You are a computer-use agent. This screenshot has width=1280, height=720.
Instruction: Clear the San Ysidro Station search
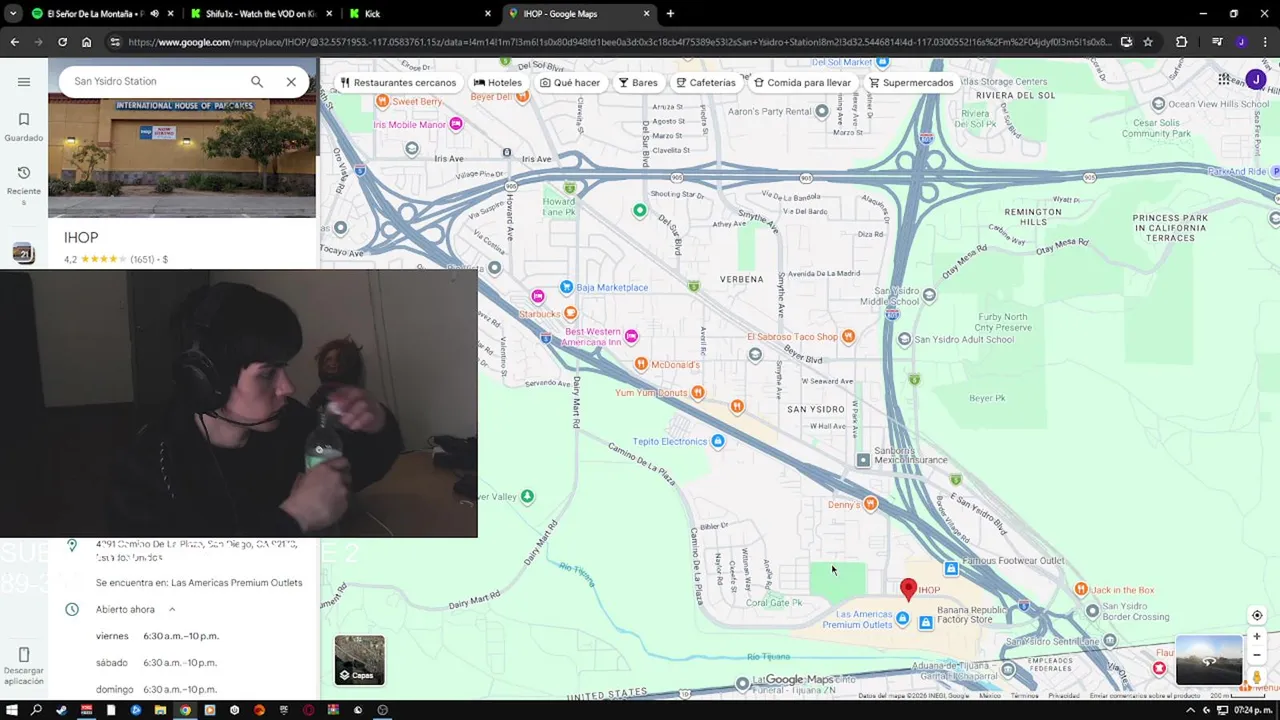pyautogui.click(x=291, y=82)
